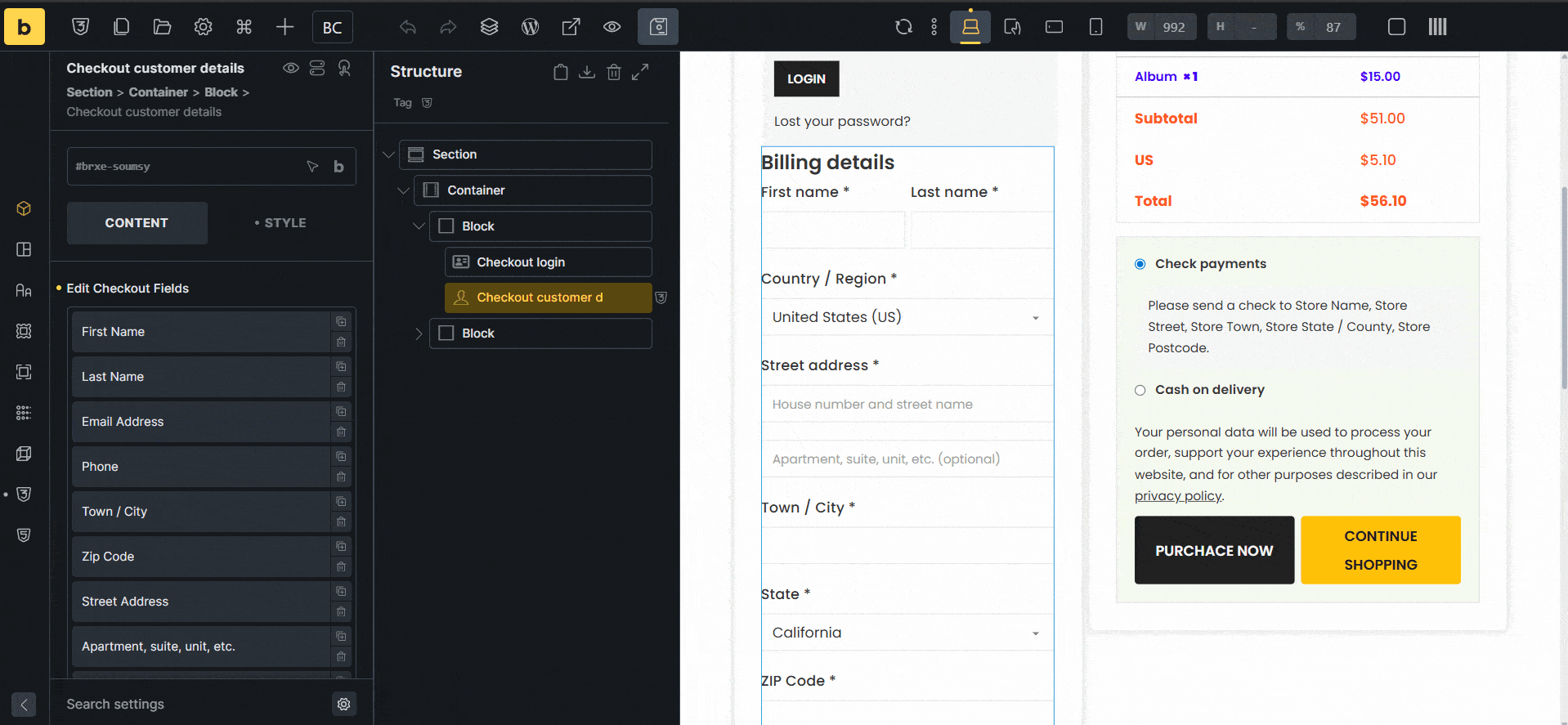Image resolution: width=1568 pixels, height=725 pixels.
Task: Open the Country / Region dropdown
Action: pyautogui.click(x=907, y=317)
